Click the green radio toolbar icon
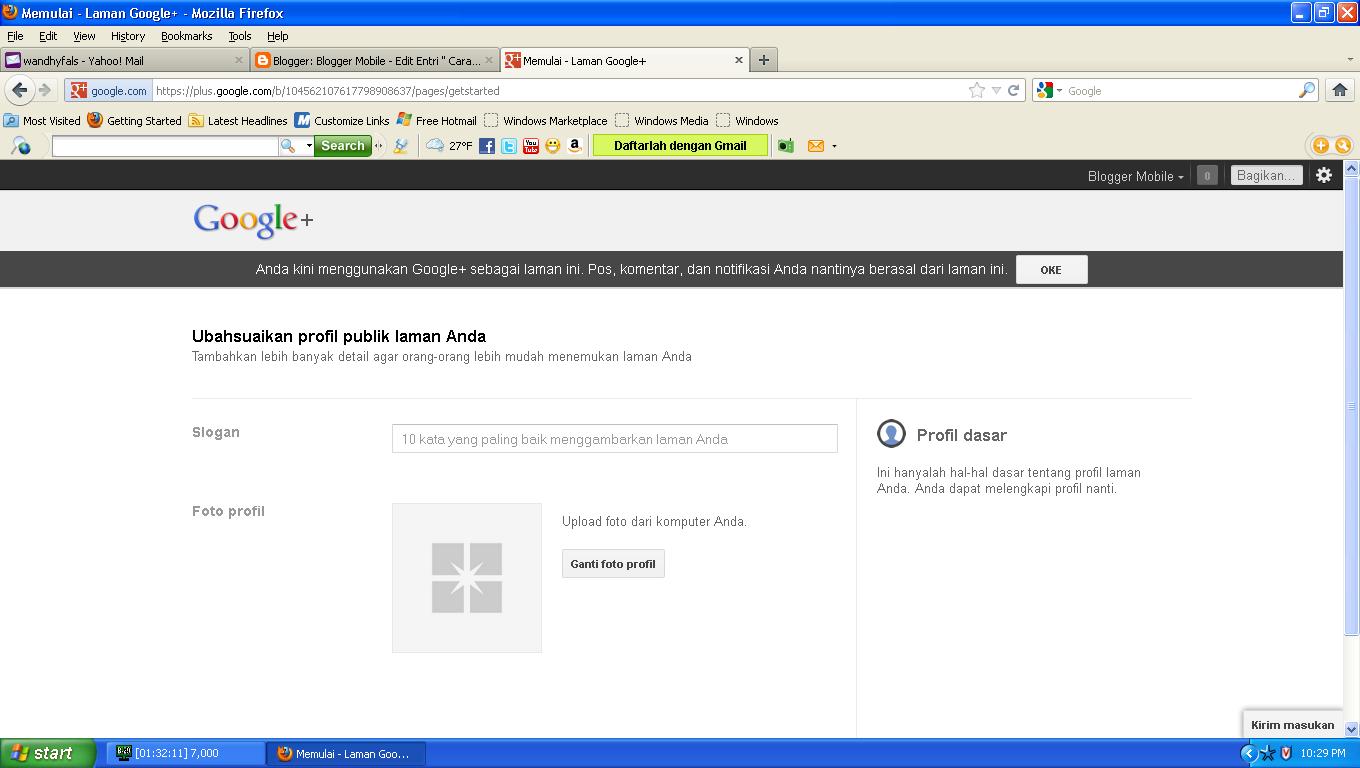1360x768 pixels. click(x=786, y=146)
